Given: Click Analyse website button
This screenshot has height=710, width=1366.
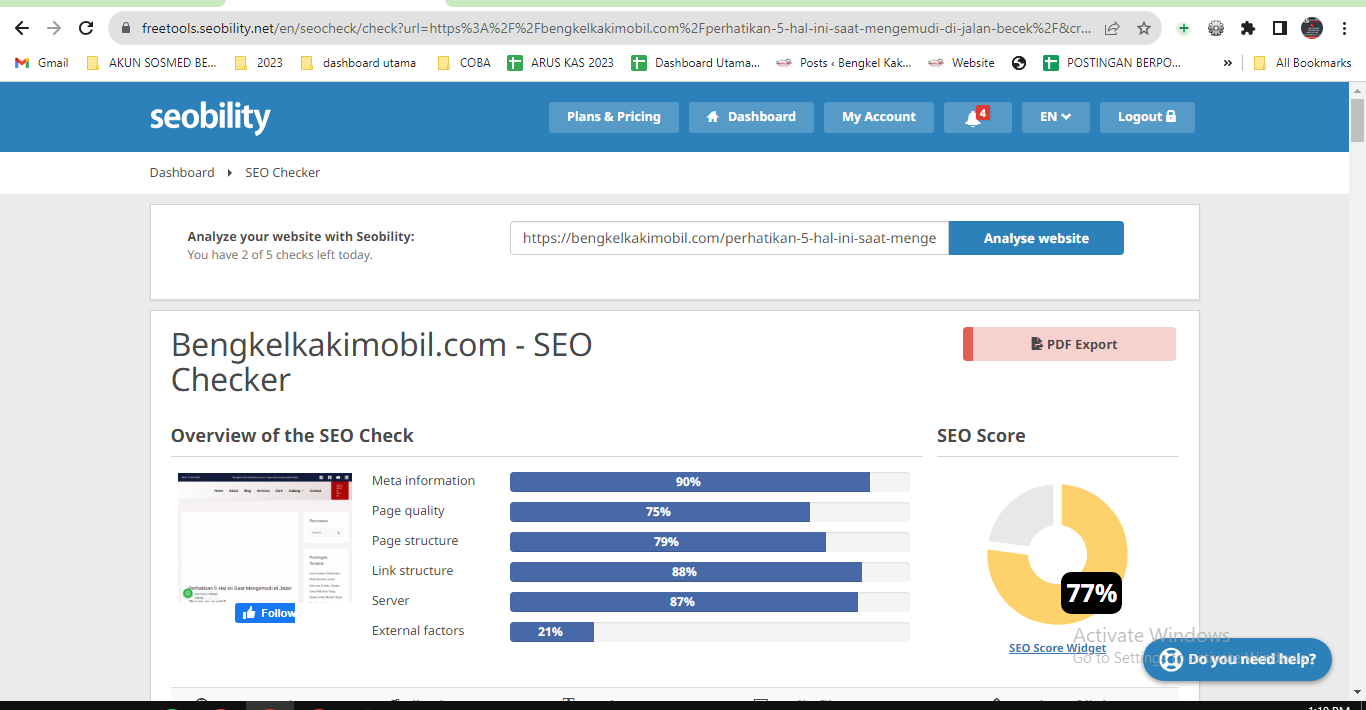Looking at the screenshot, I should [1036, 238].
